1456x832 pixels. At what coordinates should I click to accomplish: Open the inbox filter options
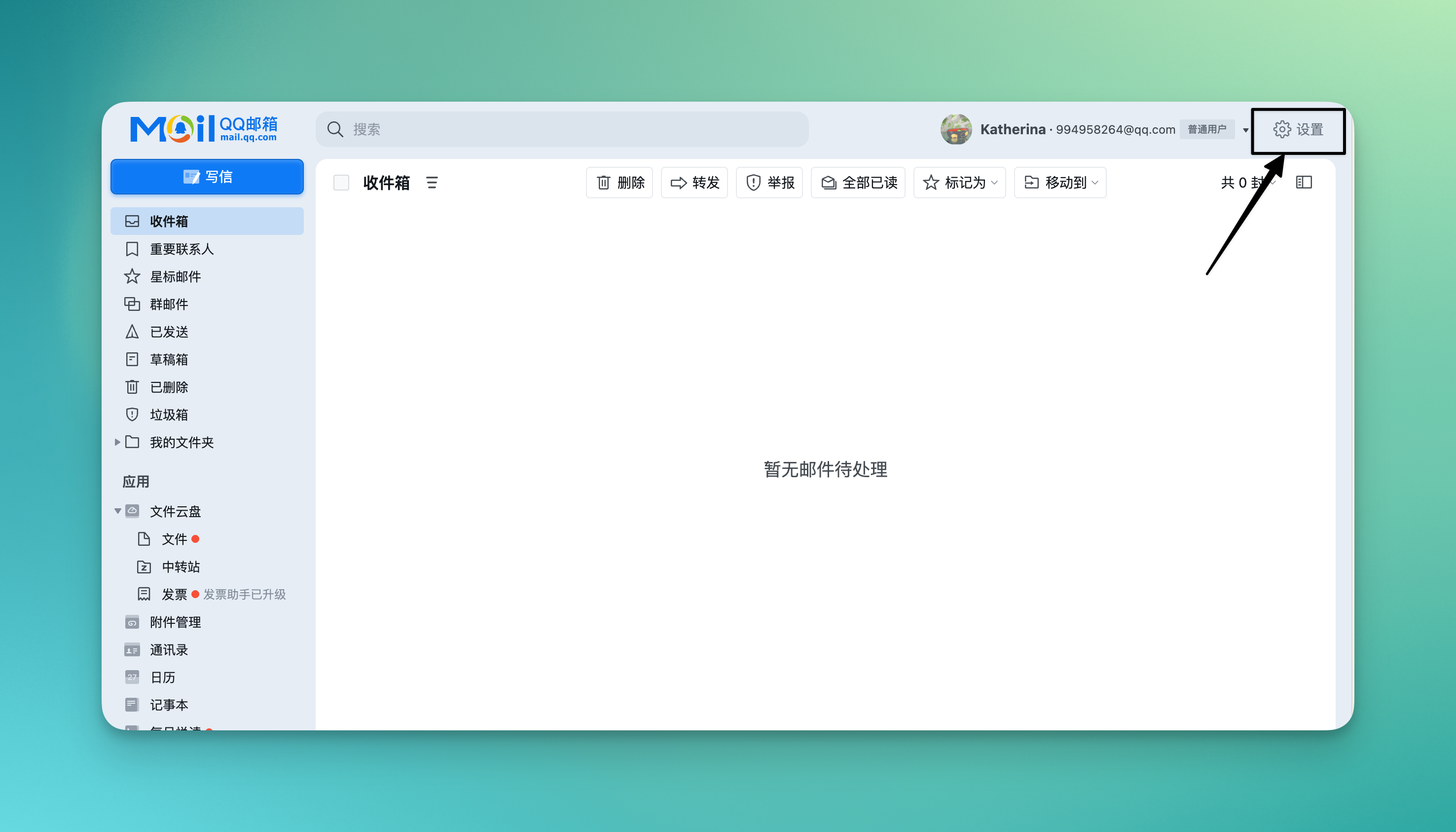coord(432,182)
